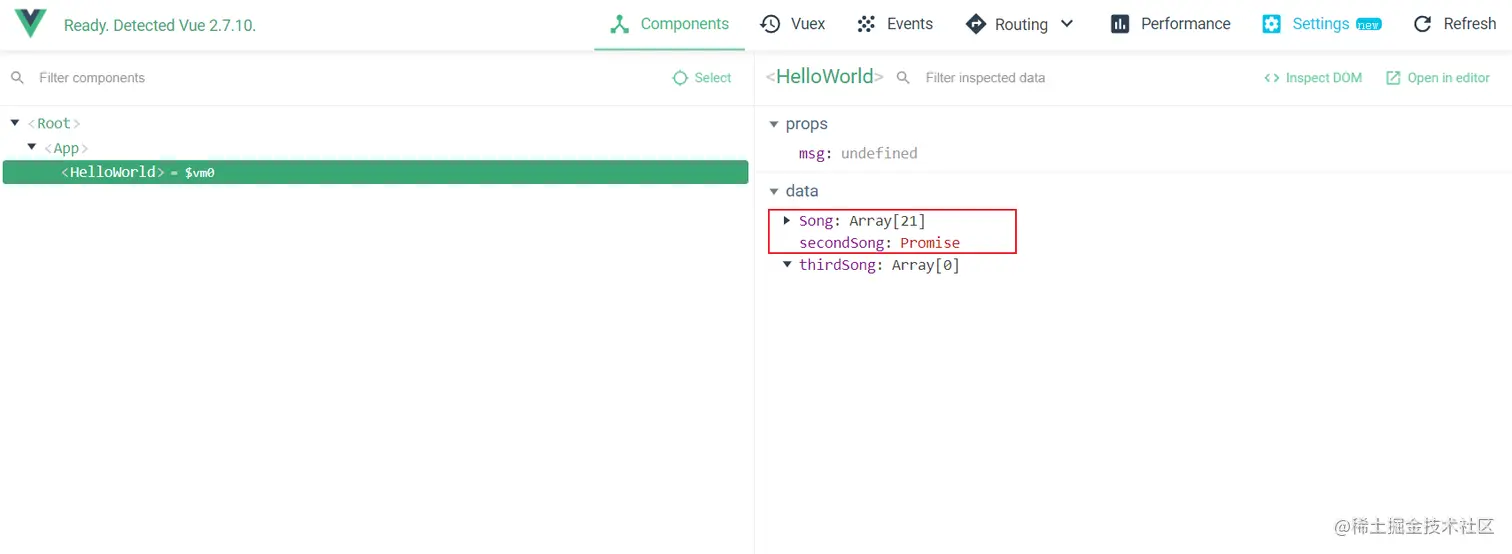Click the filter components magnifier icon
The image size is (1512, 554).
pos(17,78)
